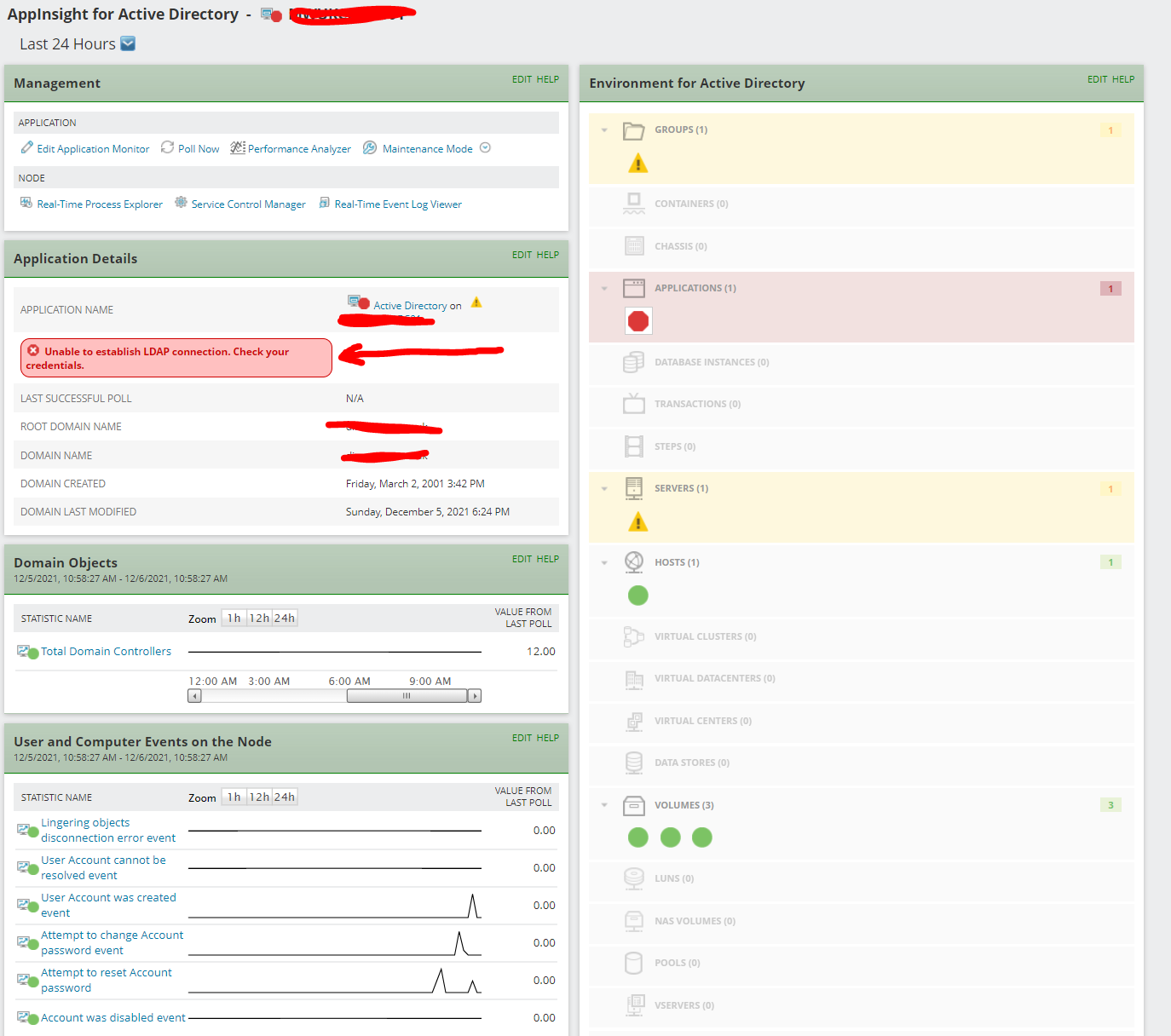The width and height of the screenshot is (1171, 1036).
Task: Click the LDAP connection error X icon
Action: [33, 350]
